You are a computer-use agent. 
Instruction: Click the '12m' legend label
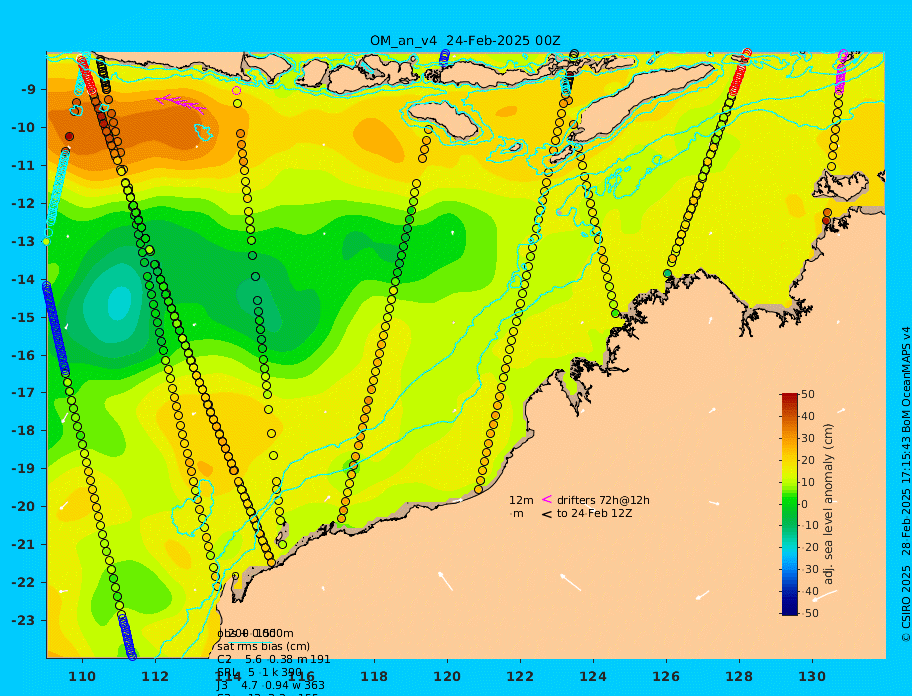(x=521, y=500)
